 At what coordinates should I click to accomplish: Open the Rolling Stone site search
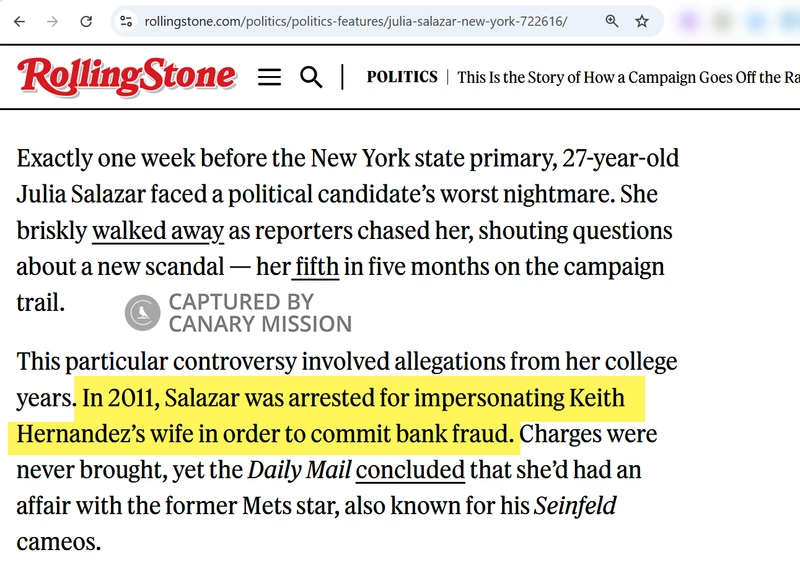tap(311, 77)
